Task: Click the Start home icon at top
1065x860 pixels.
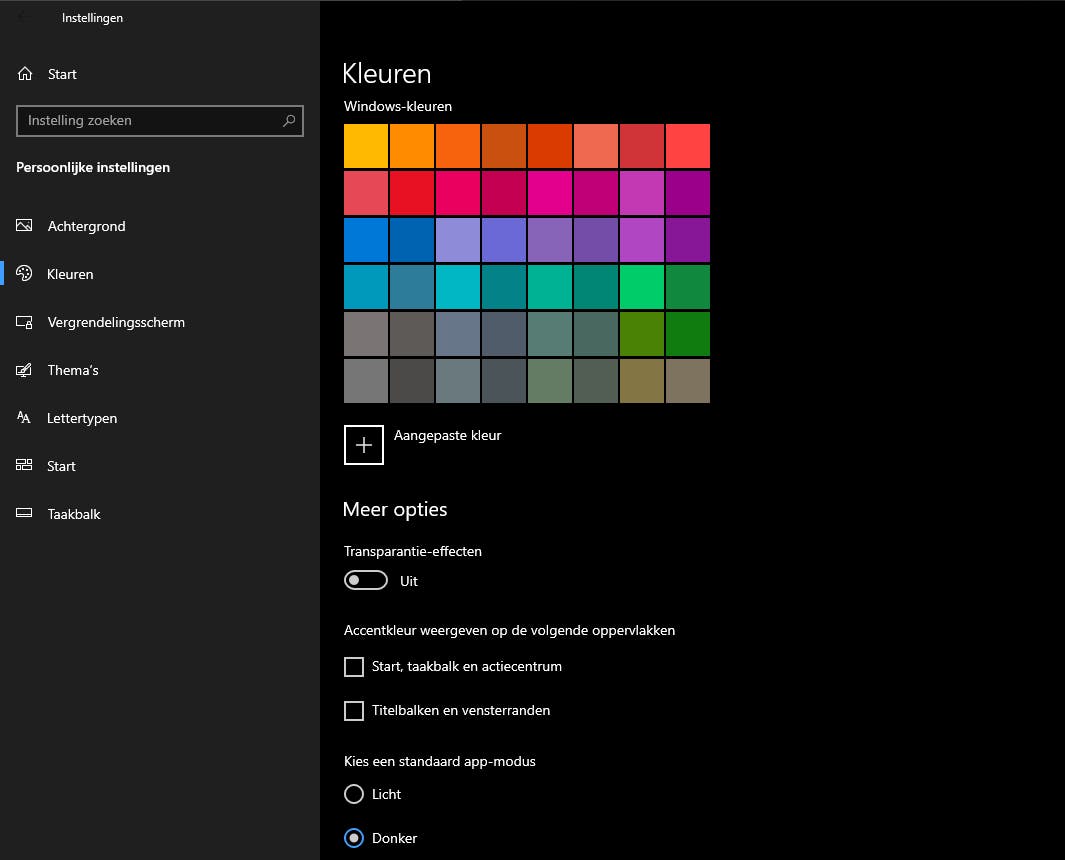Action: [x=26, y=74]
